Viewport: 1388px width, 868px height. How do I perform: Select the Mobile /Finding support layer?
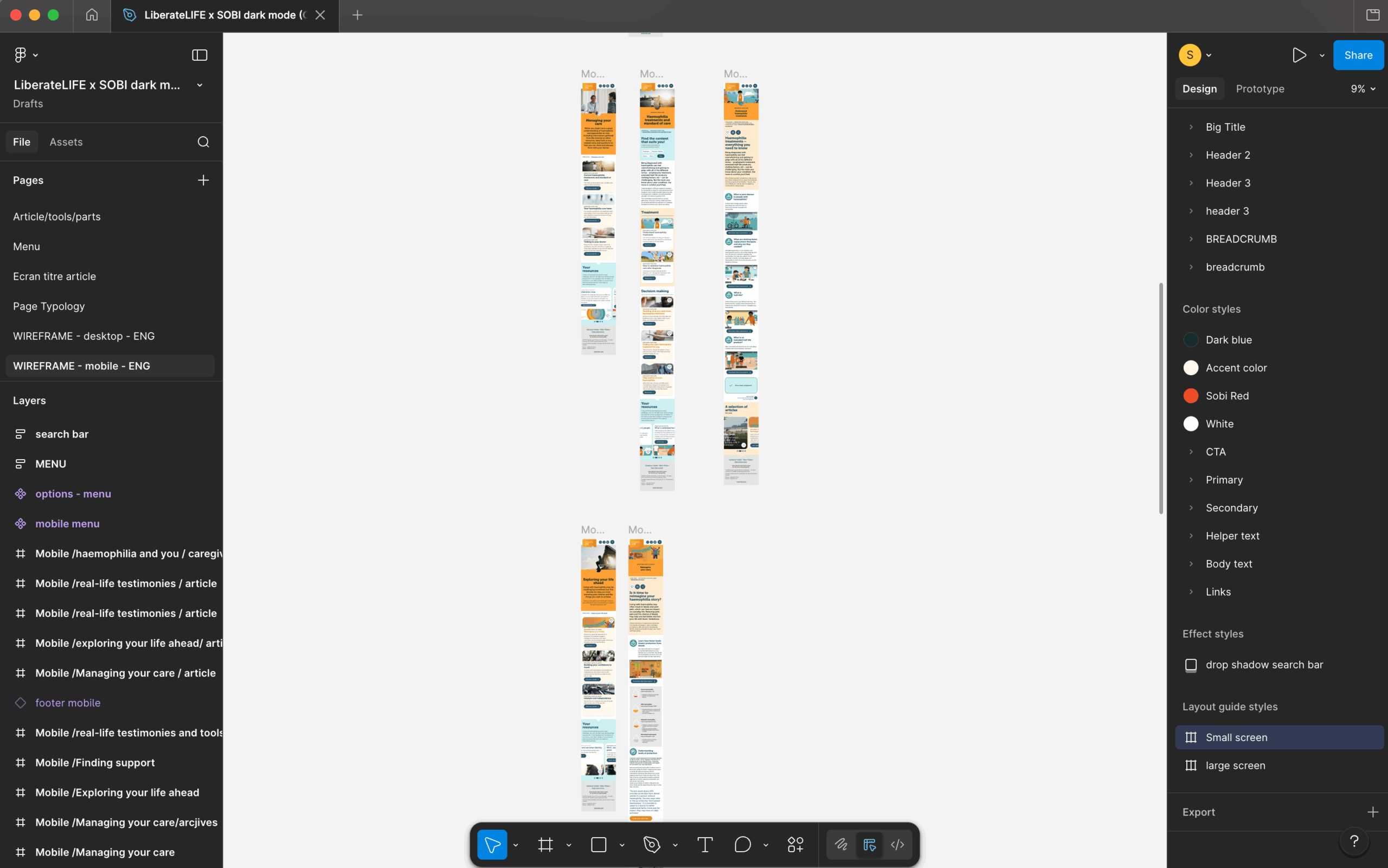(95, 762)
